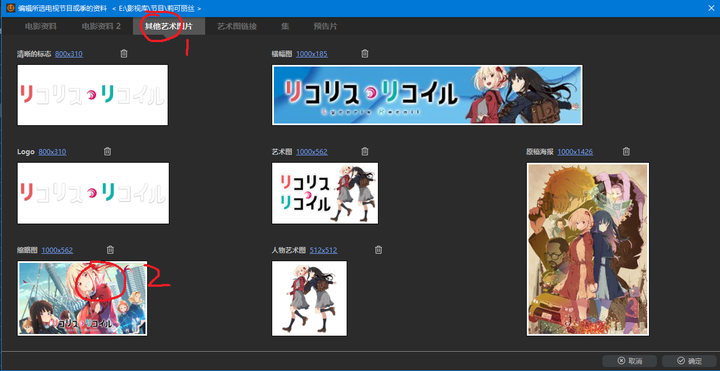Open the 1000x562 link beside 缩略图

[x=57, y=250]
